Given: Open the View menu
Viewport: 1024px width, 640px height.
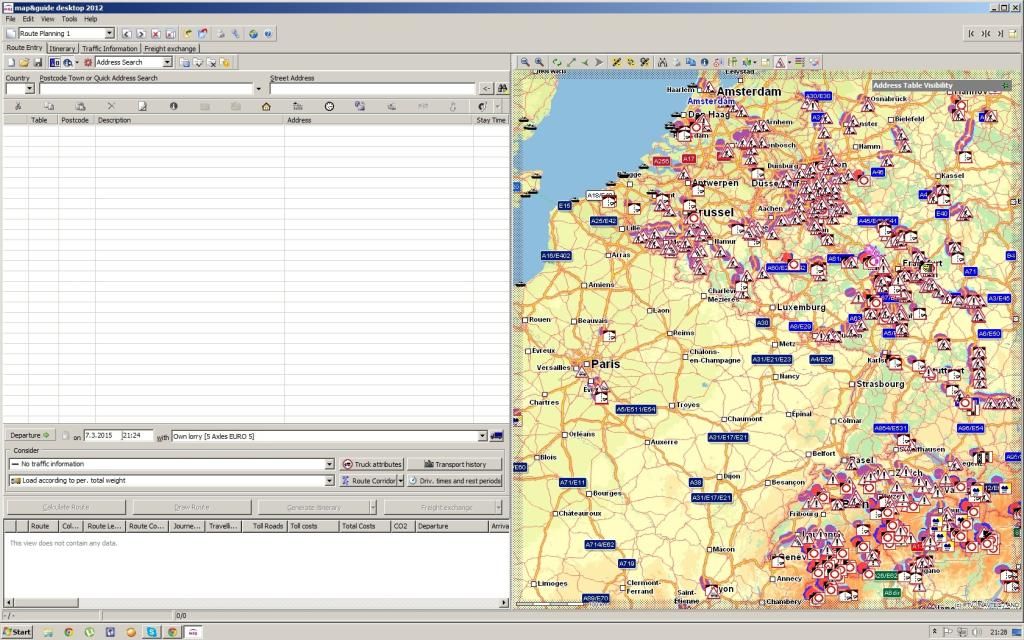Looking at the screenshot, I should click(x=48, y=19).
